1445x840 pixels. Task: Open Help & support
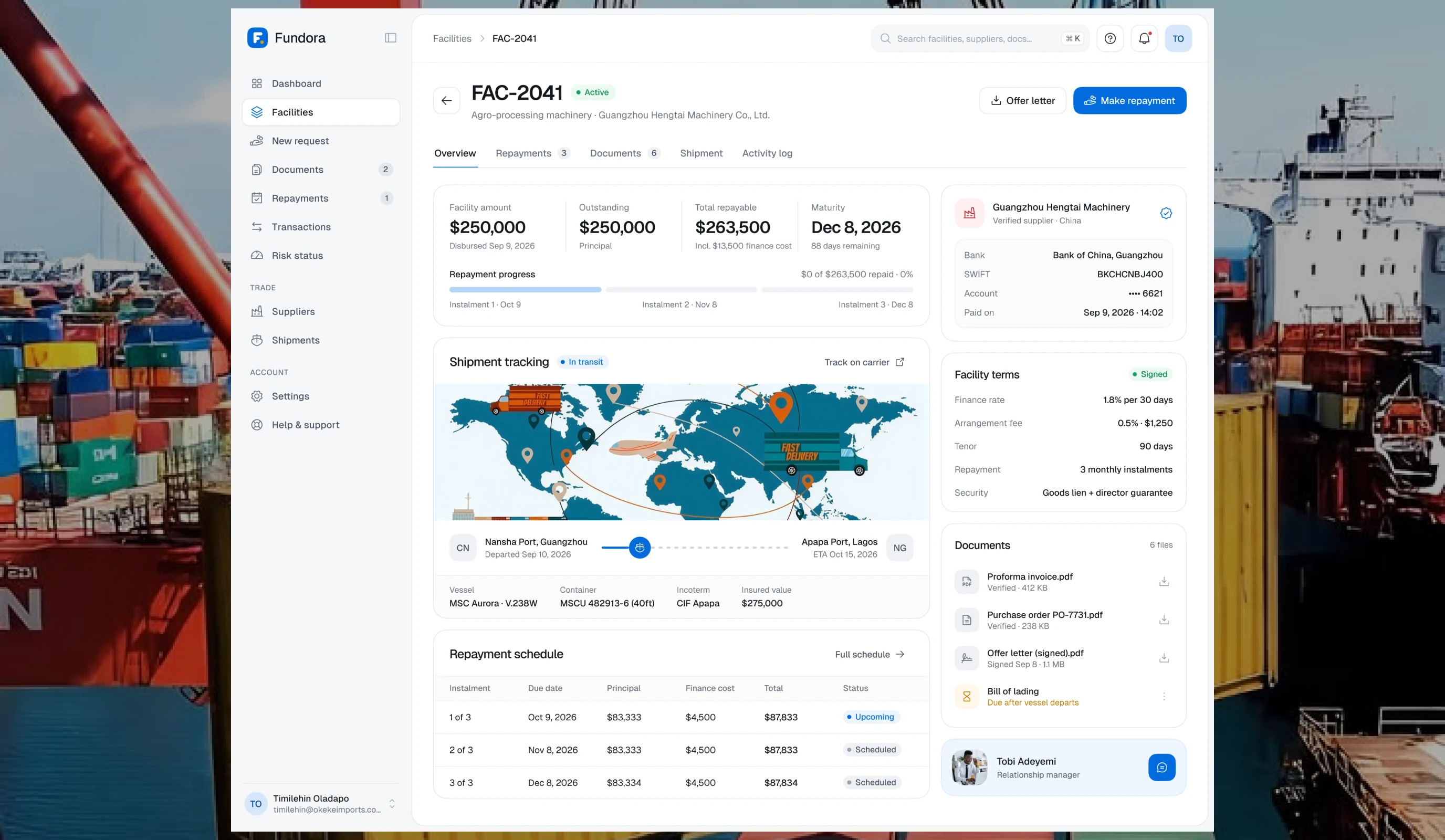[321, 425]
